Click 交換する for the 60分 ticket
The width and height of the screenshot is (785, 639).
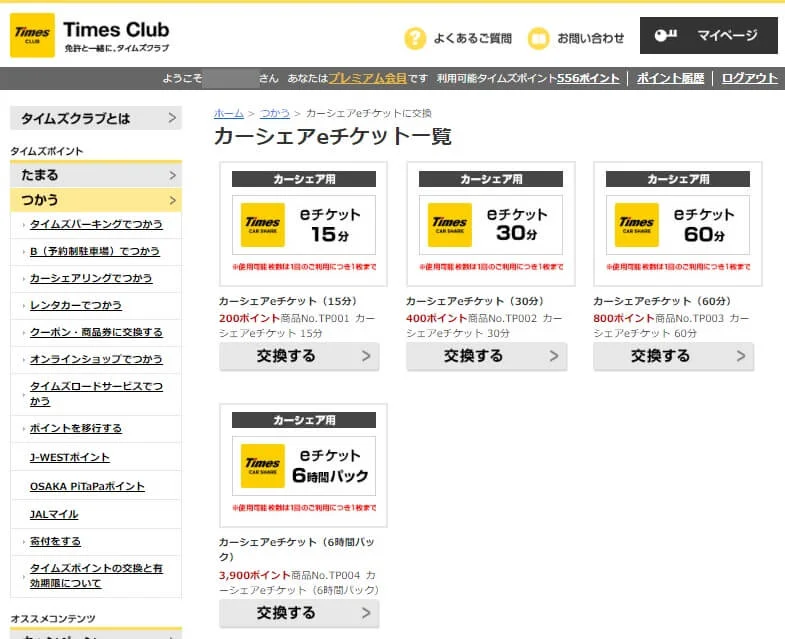[674, 357]
